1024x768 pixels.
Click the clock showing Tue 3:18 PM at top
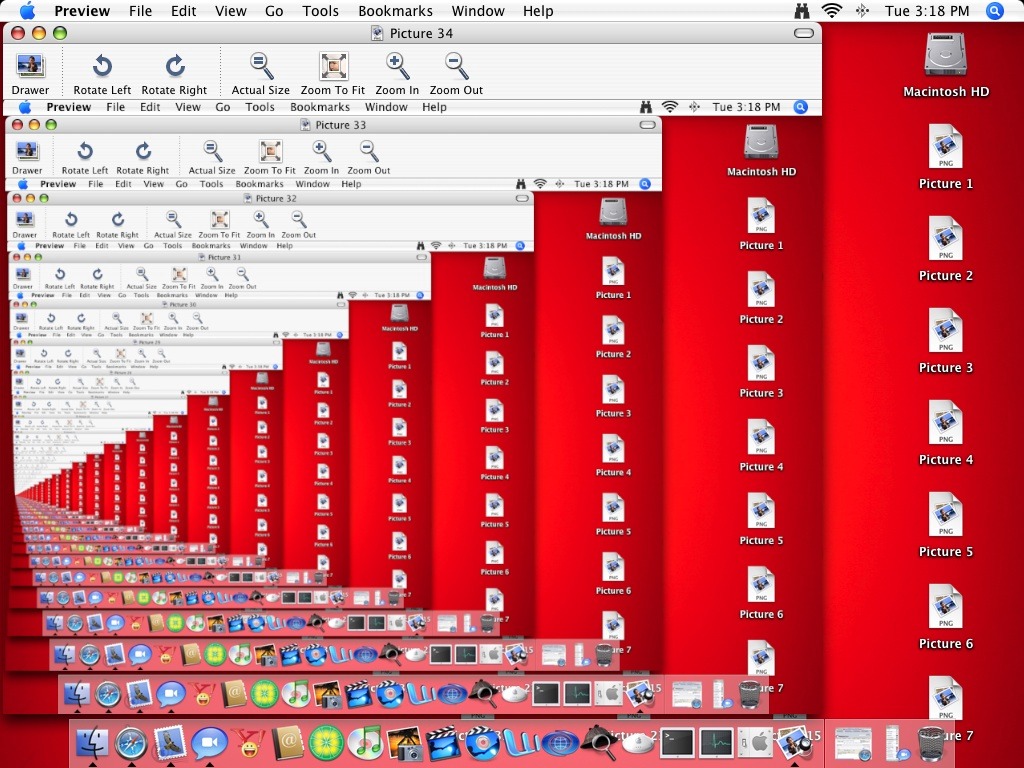coord(927,11)
